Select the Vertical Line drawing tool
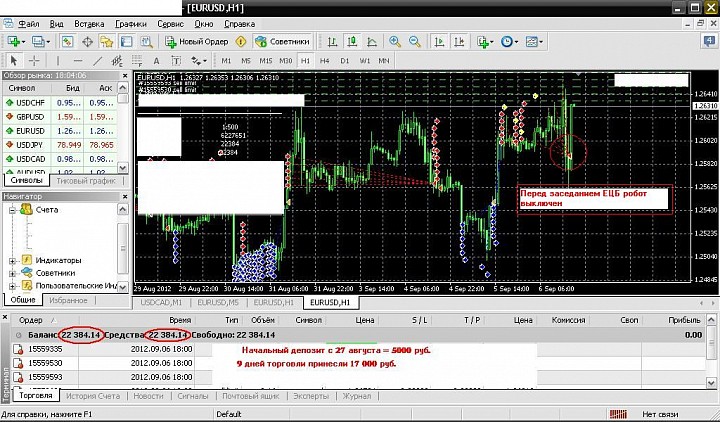The height and width of the screenshot is (422, 720). coord(58,61)
